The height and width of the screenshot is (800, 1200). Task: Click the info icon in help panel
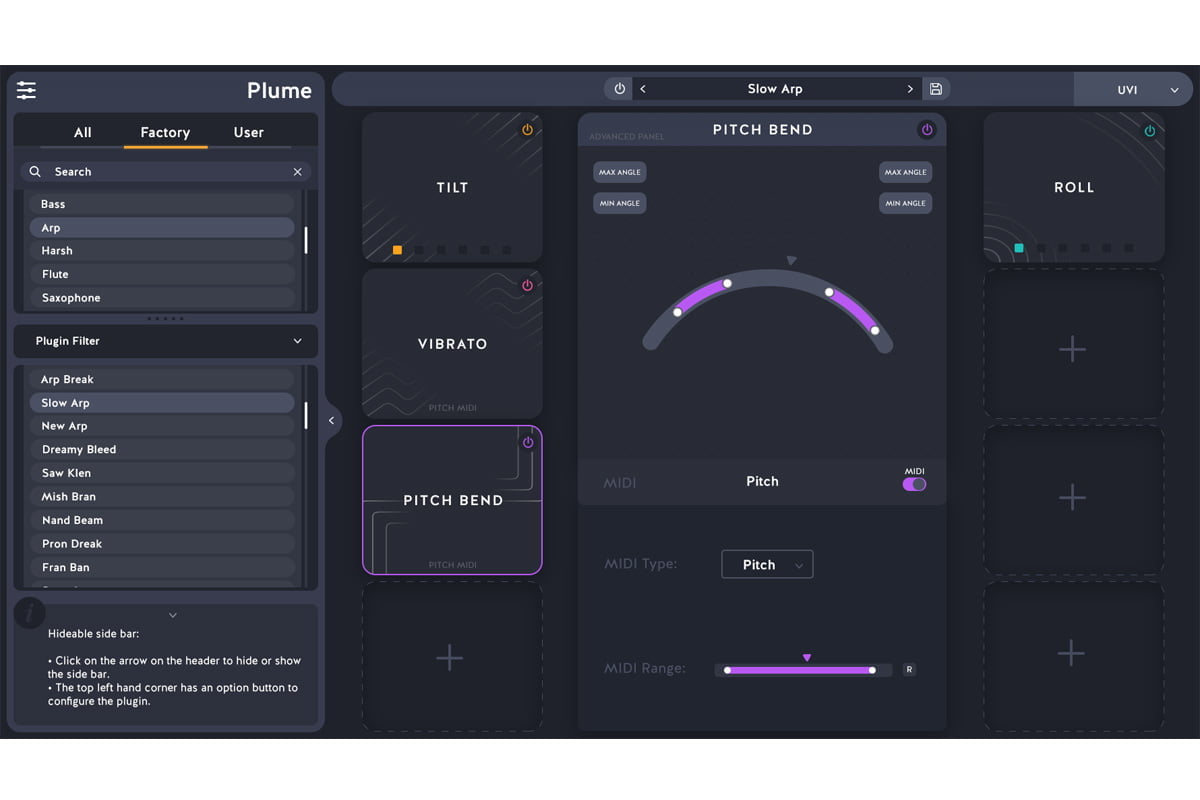(30, 612)
